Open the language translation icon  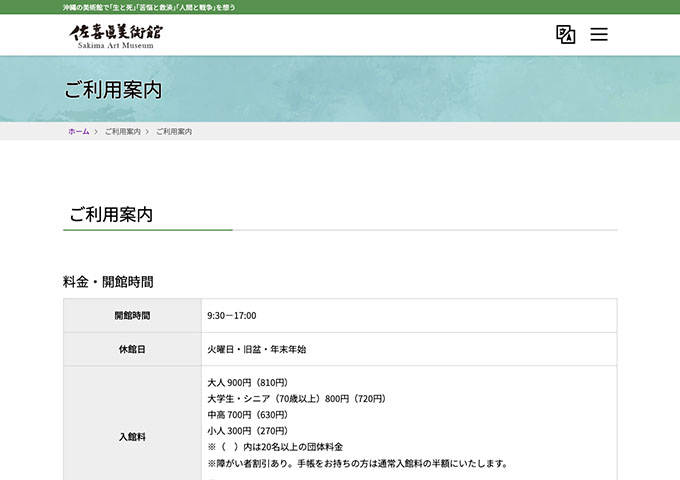point(566,34)
